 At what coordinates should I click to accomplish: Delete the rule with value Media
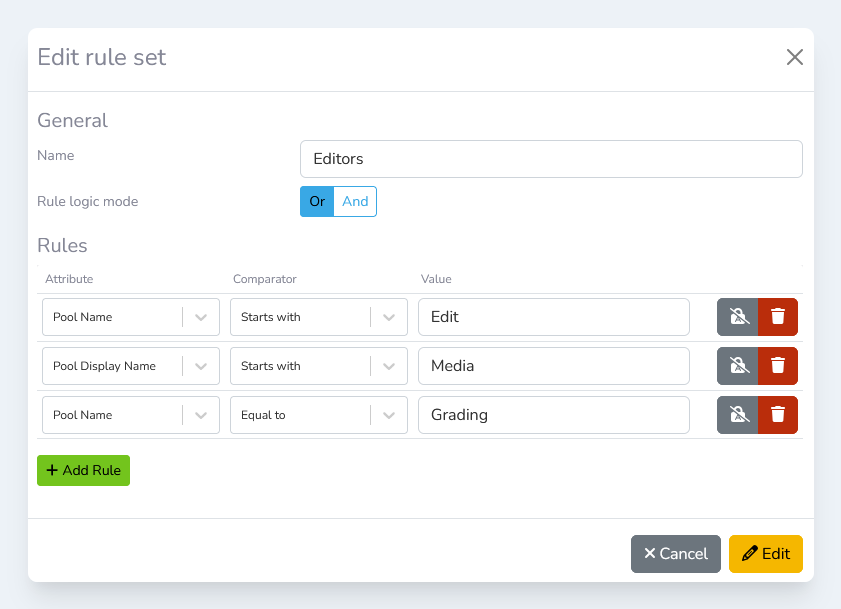pyautogui.click(x=778, y=366)
